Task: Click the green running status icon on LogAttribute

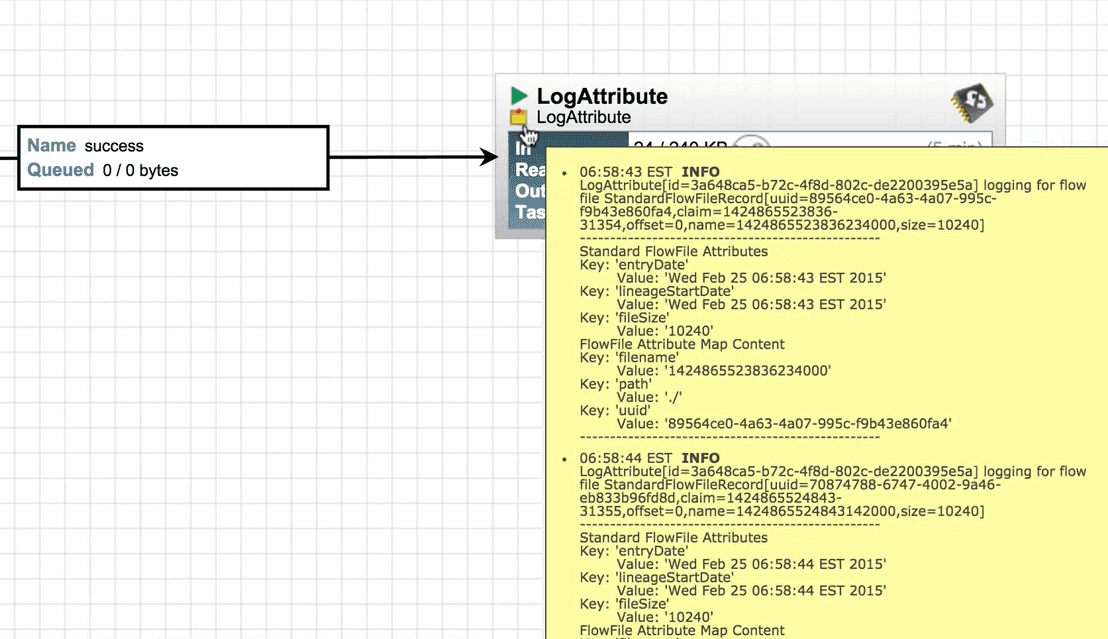Action: pyautogui.click(x=518, y=96)
